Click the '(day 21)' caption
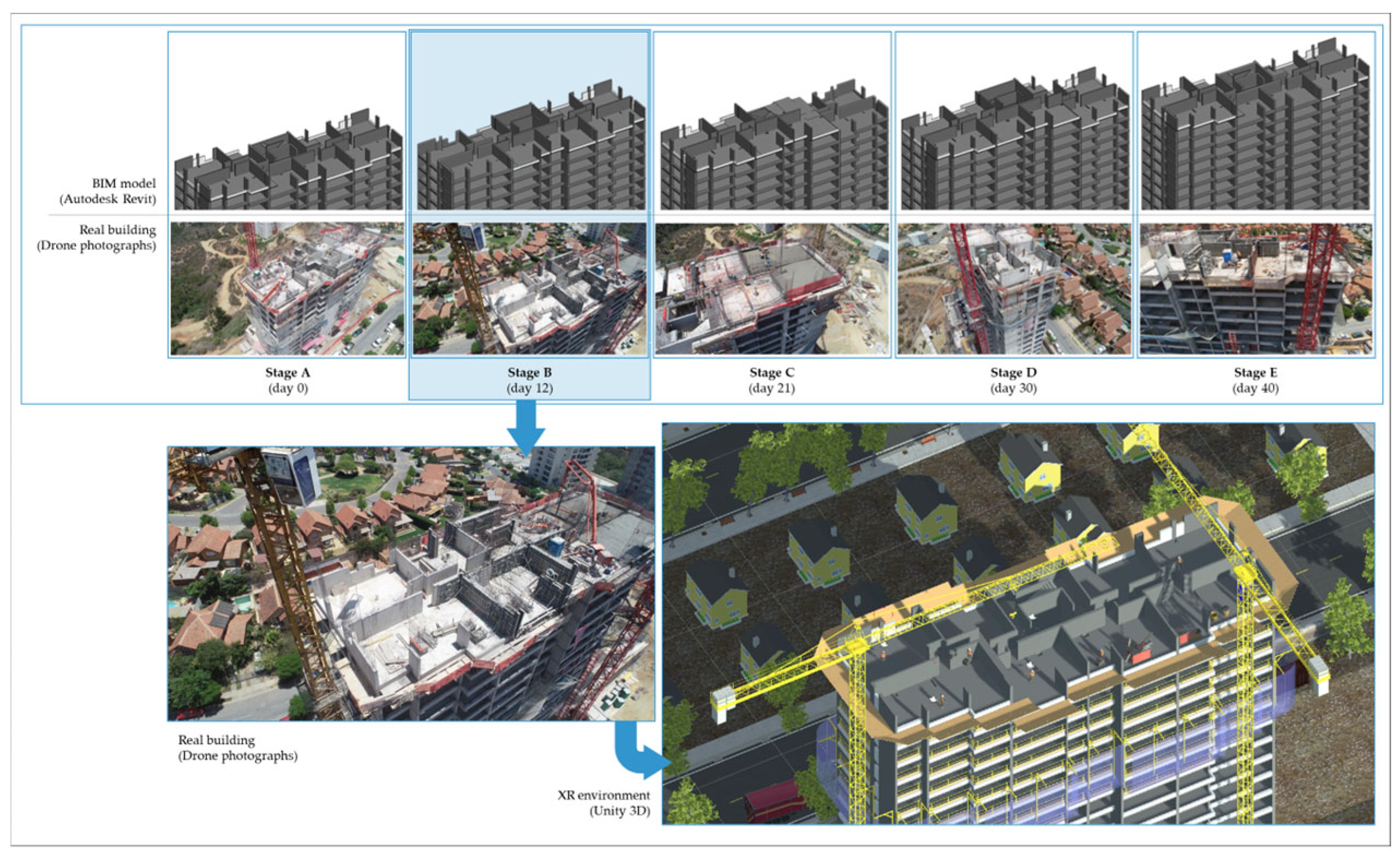 (771, 389)
